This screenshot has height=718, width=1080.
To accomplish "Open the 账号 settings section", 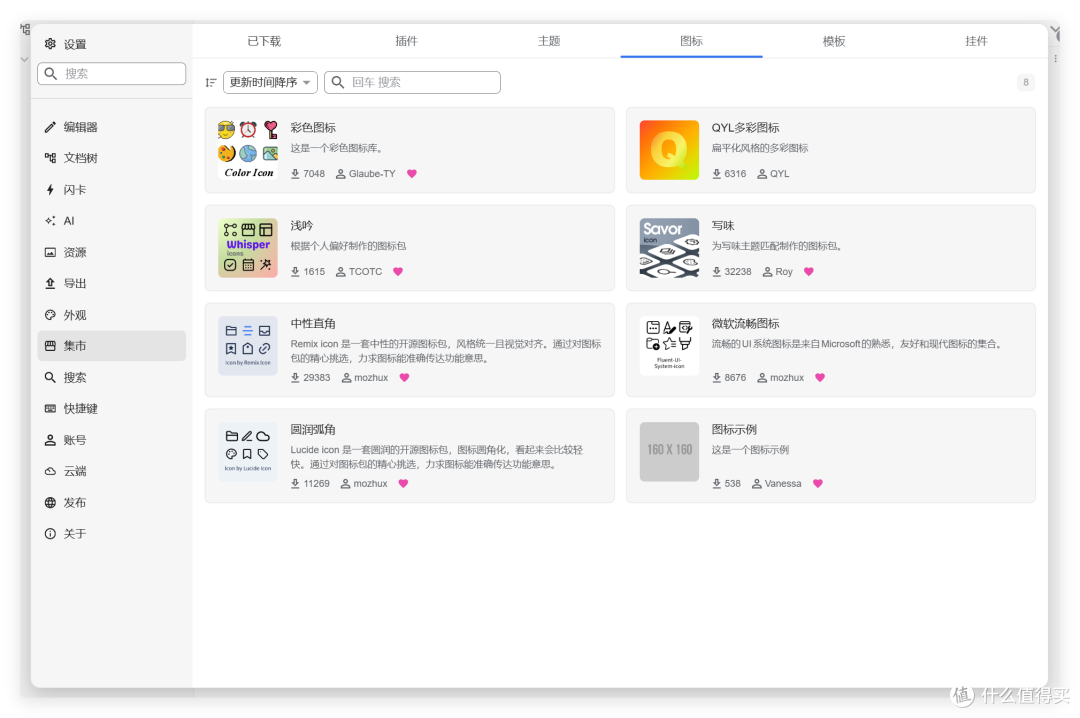I will point(111,440).
